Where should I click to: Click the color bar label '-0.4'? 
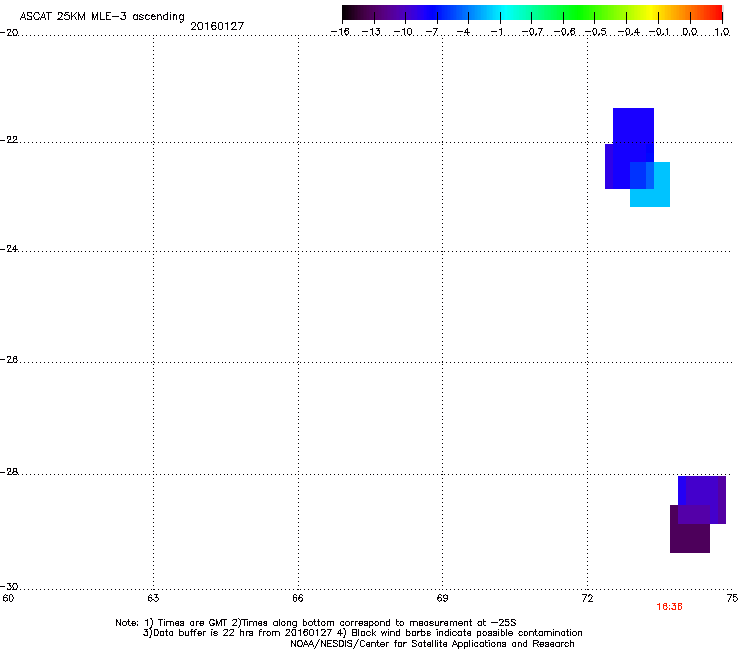[x=629, y=32]
